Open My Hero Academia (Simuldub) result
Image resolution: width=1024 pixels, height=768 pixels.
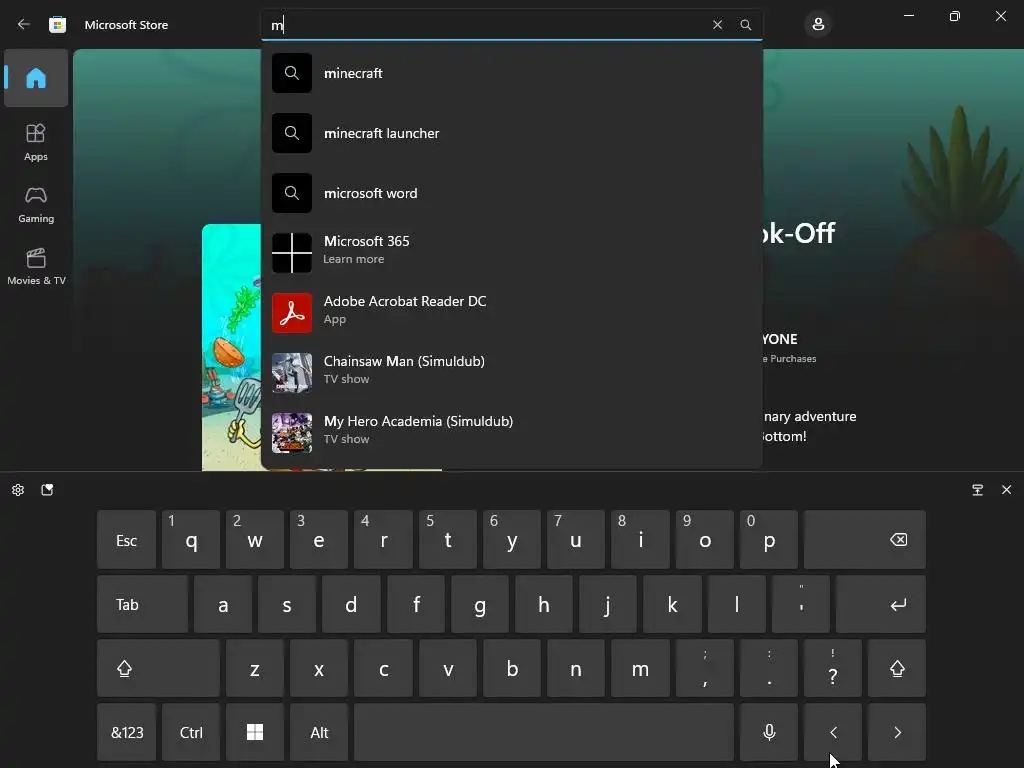tap(512, 433)
